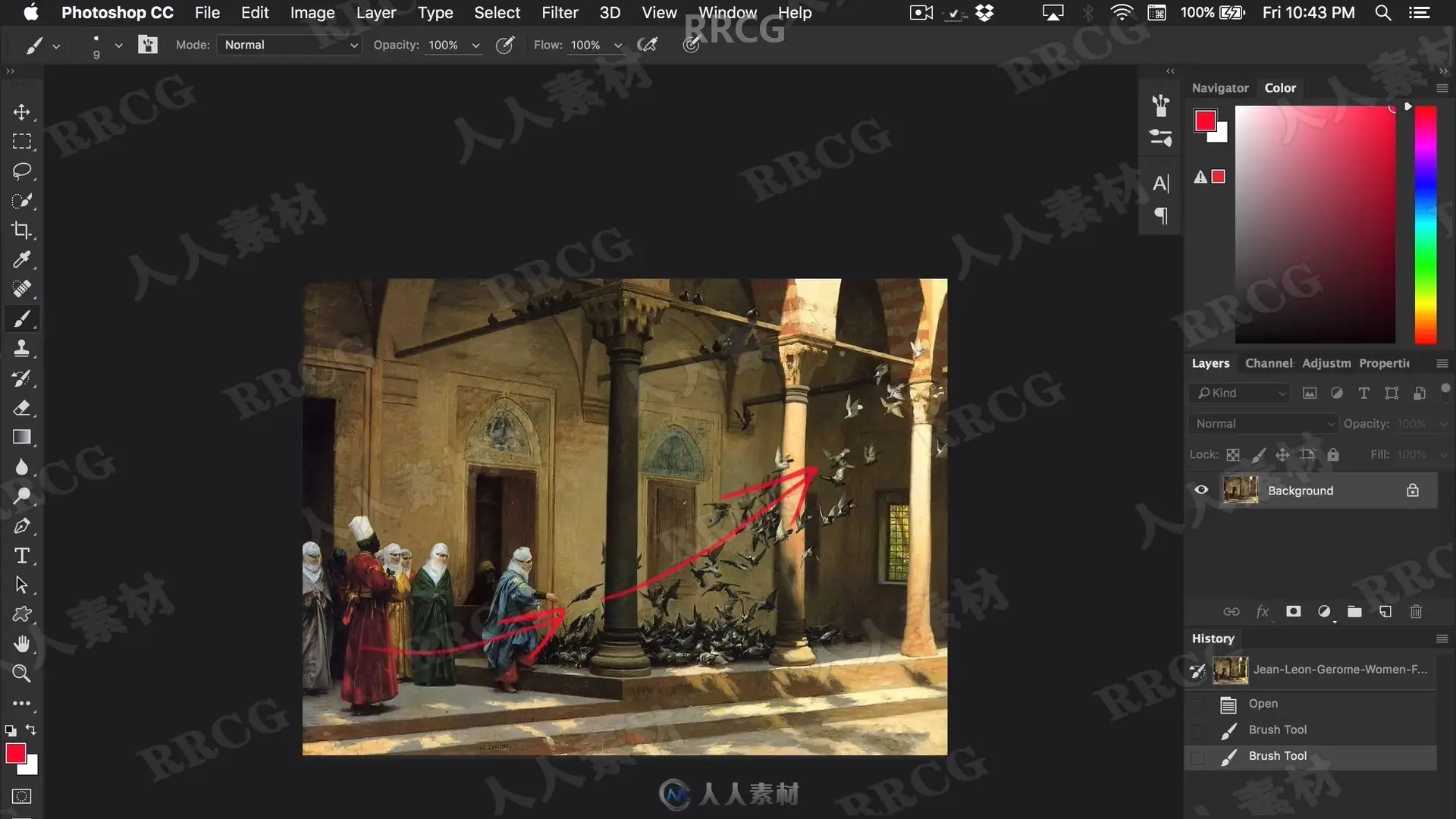1456x819 pixels.
Task: Switch to the Navigator tab
Action: coord(1219,88)
